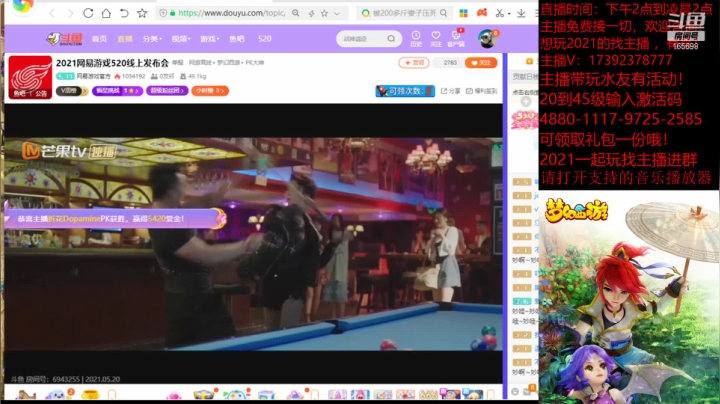The image size is (720, 404).
Task: Click the Douyu logo in purple header
Action: tap(64, 39)
